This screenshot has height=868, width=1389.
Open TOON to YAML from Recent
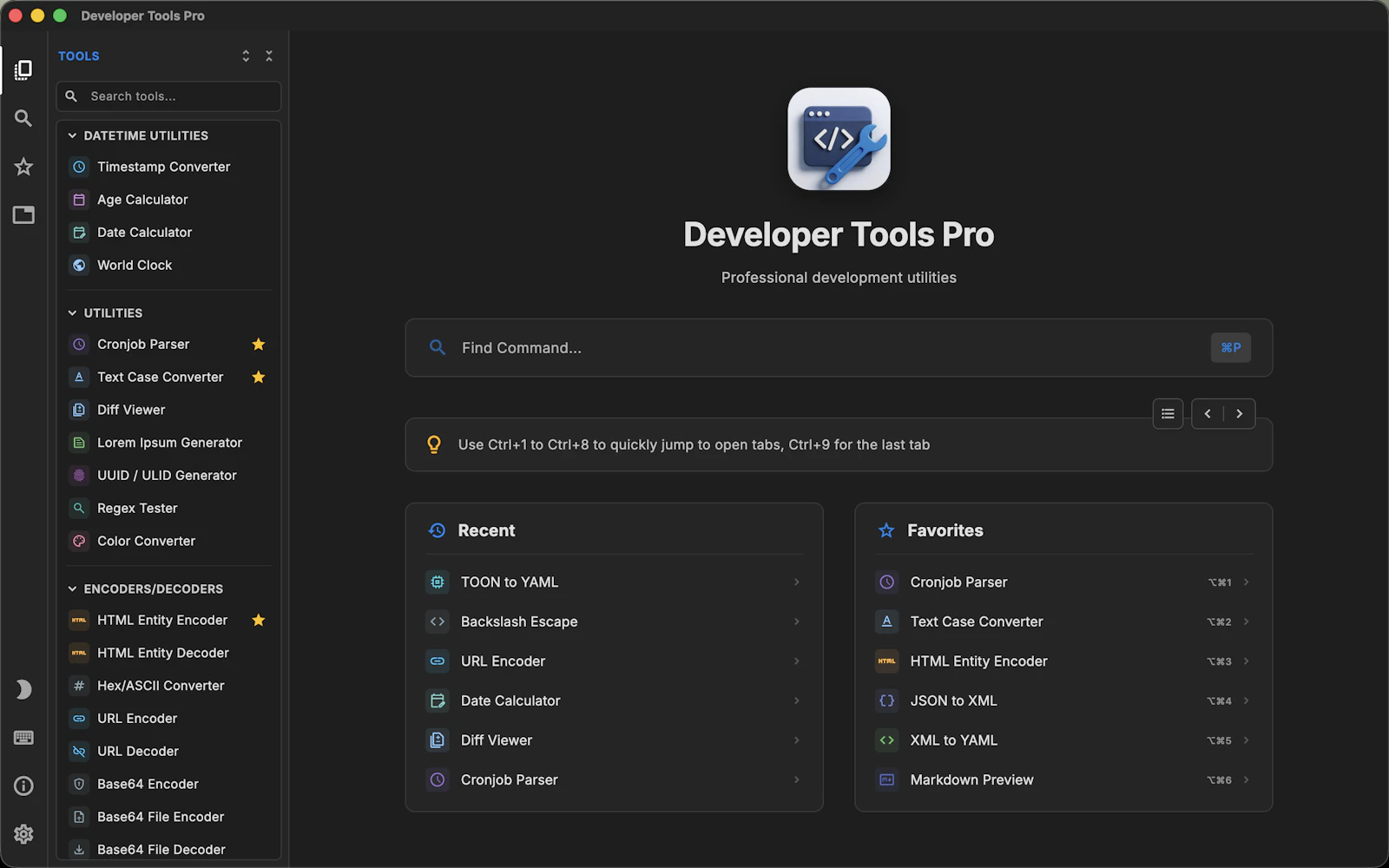pos(614,582)
